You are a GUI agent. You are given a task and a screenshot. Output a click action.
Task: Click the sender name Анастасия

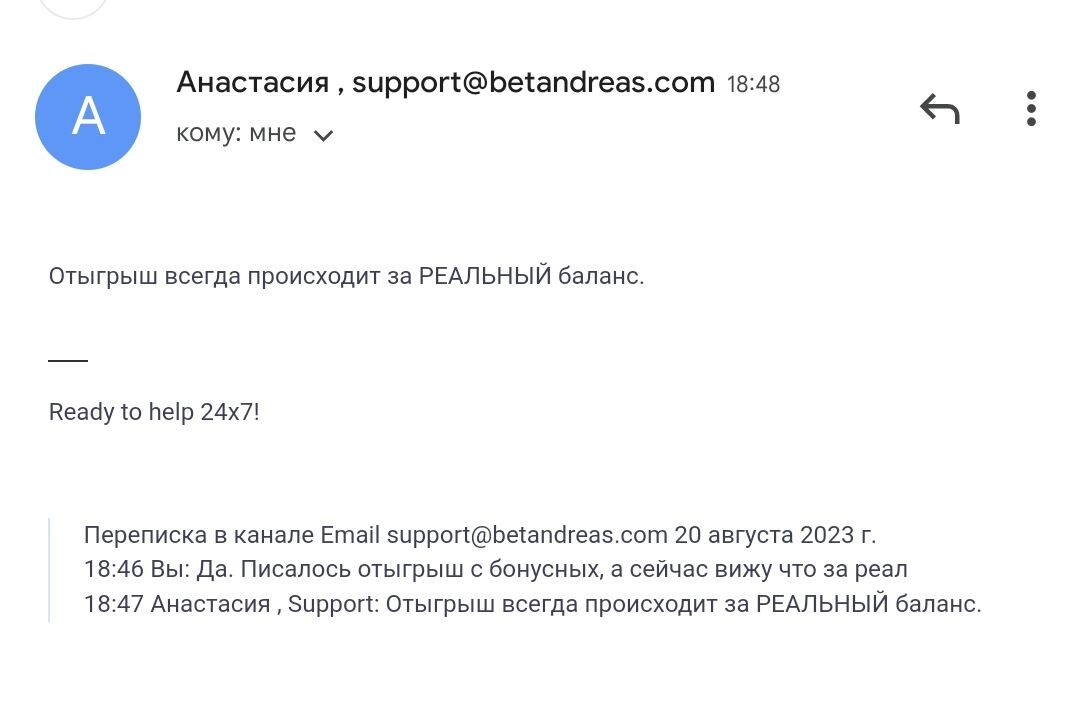click(x=252, y=82)
